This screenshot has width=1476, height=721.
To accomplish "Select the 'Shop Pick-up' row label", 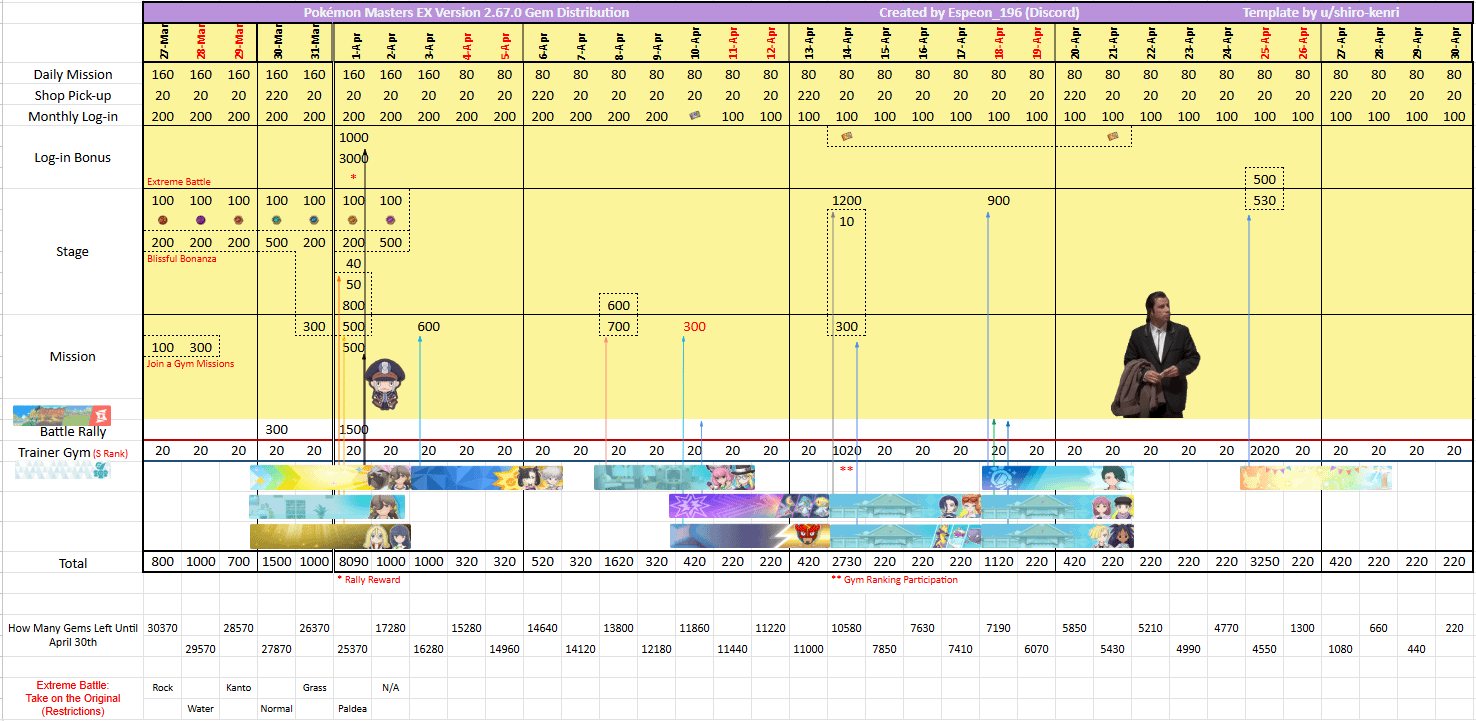I will [x=73, y=96].
